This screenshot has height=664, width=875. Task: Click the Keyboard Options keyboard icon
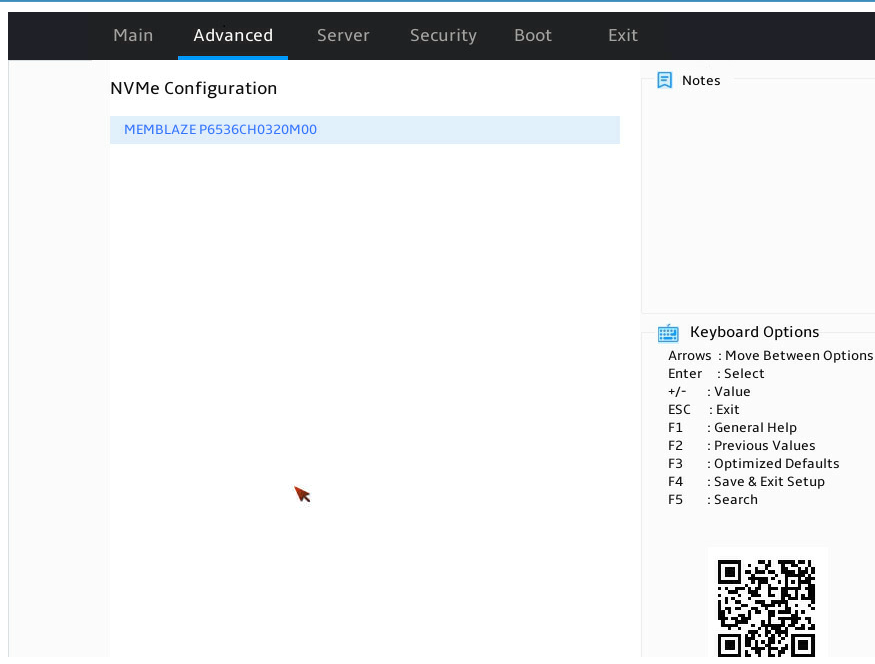coord(668,333)
